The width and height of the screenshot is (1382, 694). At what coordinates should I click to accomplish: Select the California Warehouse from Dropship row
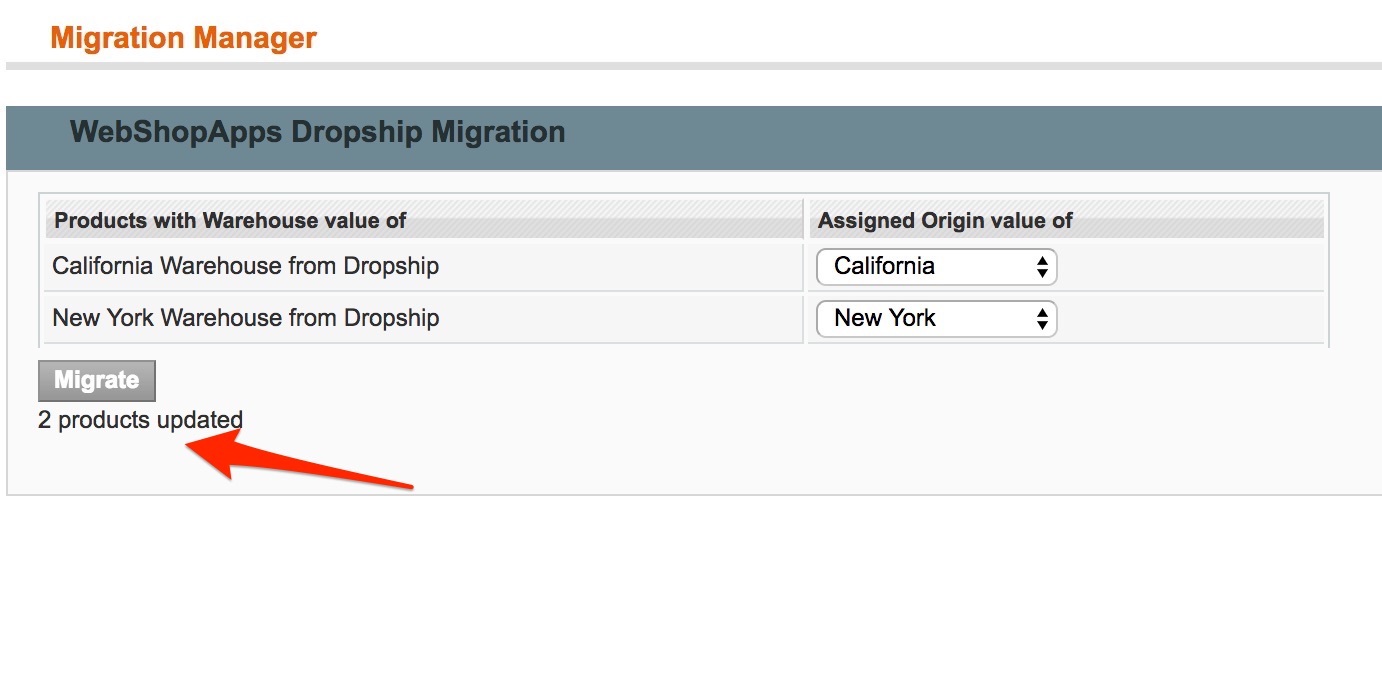(245, 266)
